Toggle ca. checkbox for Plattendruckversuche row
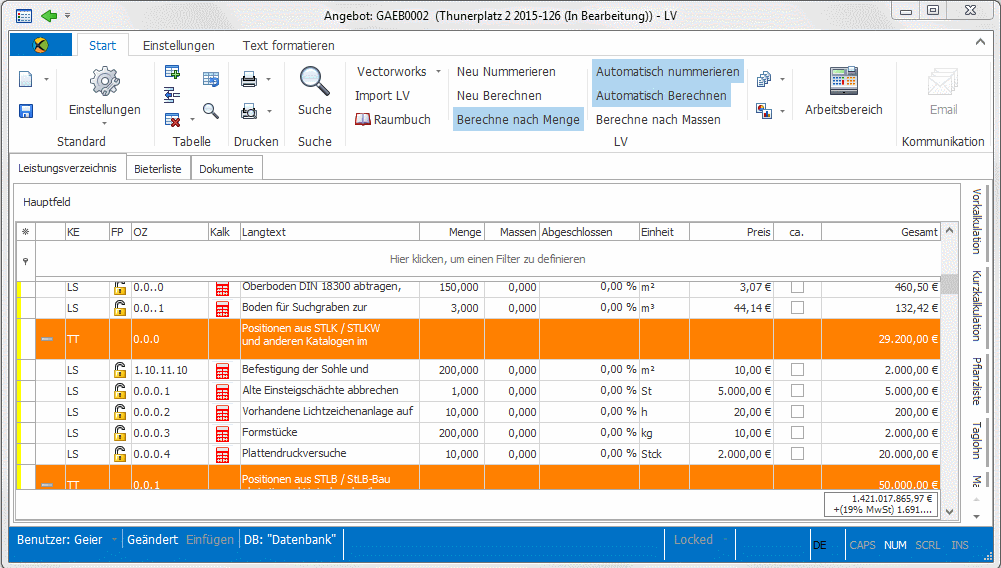The width and height of the screenshot is (1001, 568). point(797,454)
